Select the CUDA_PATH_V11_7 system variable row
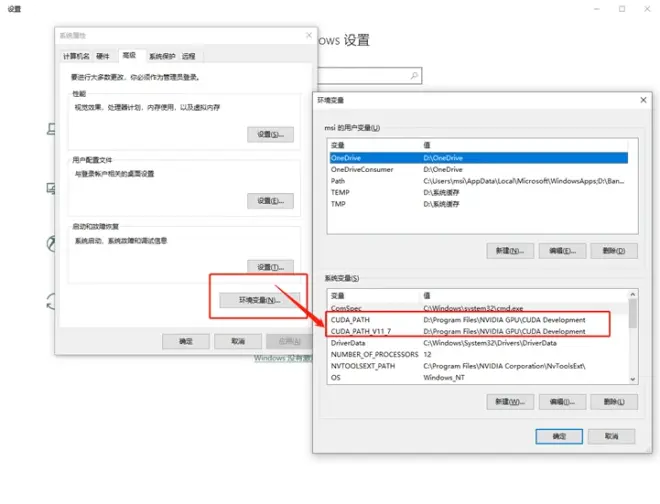The height and width of the screenshot is (504, 660). tap(478, 331)
